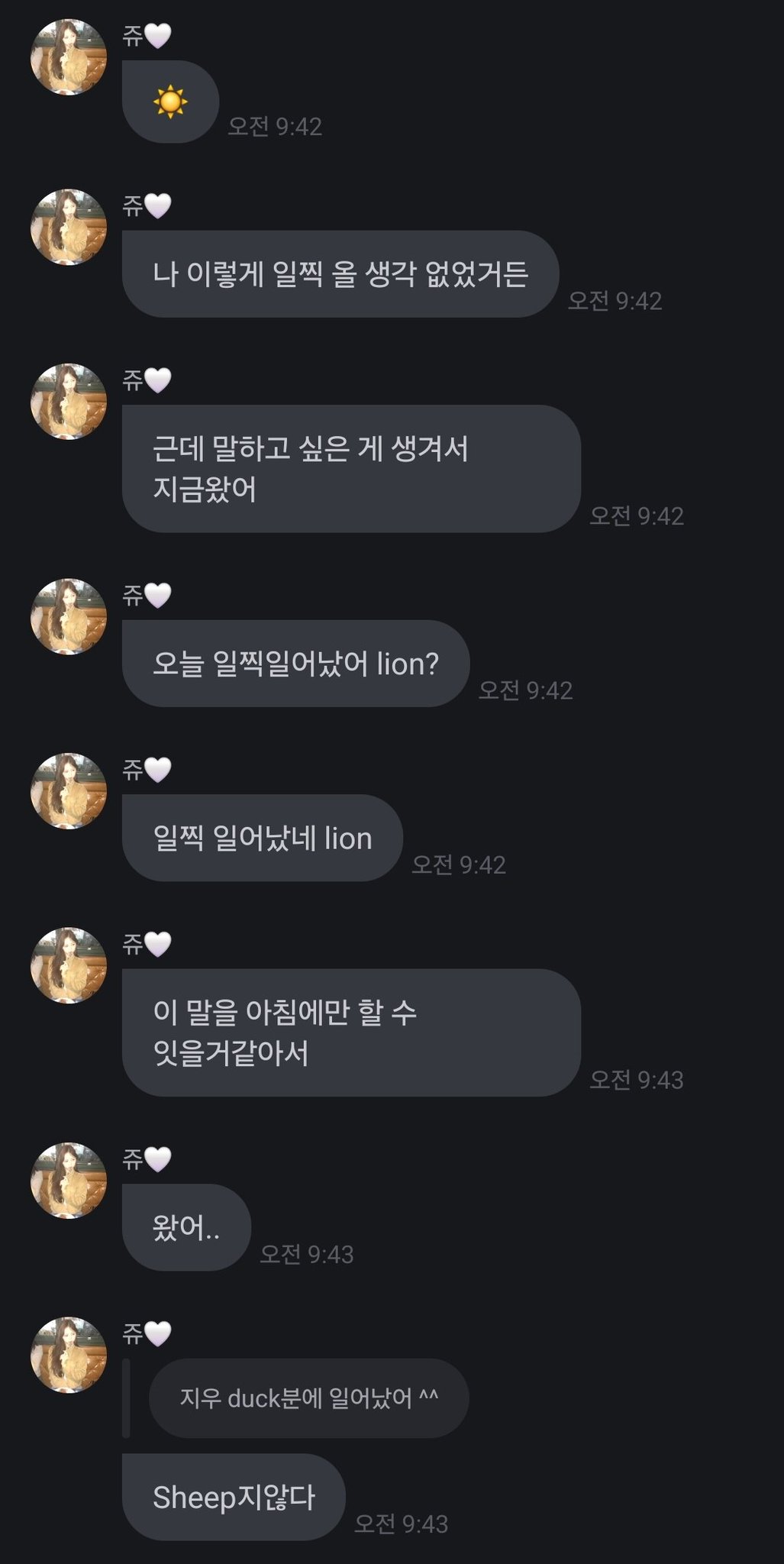Viewport: 784px width, 1564px height.
Task: Select the message '오늘 일찍일어났어 lion?'
Action: 295,664
